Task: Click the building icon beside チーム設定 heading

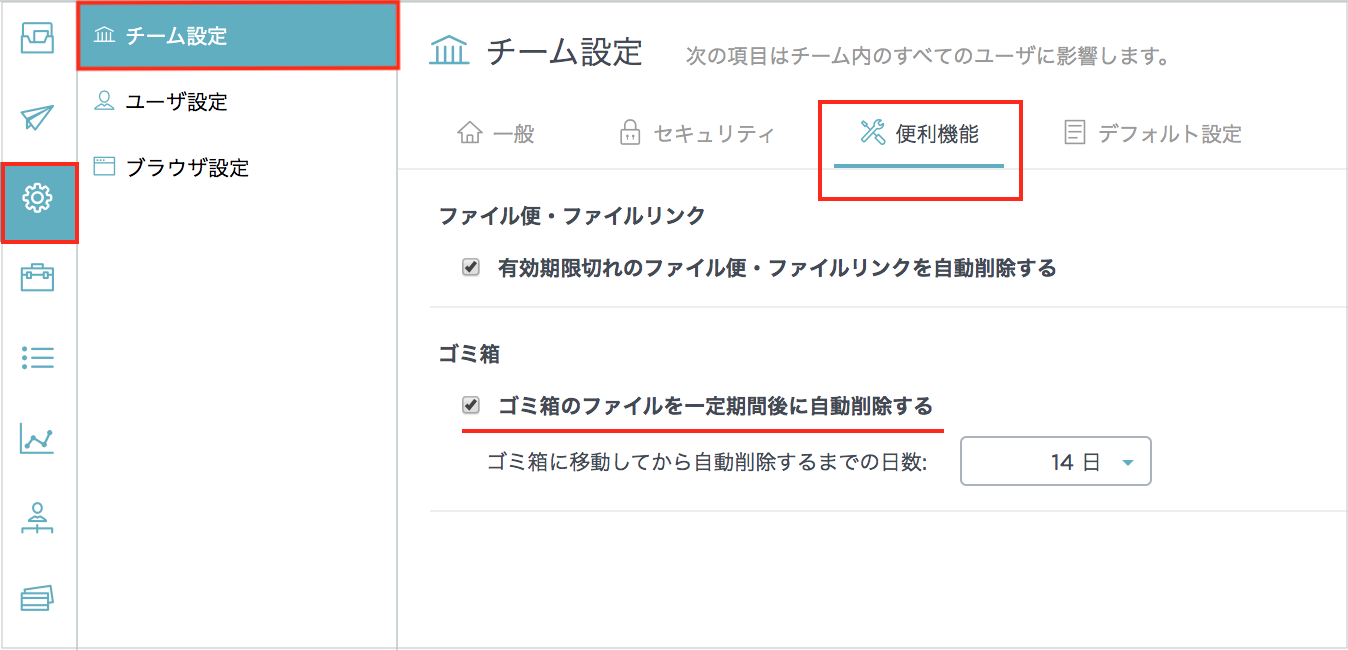Action: 447,51
